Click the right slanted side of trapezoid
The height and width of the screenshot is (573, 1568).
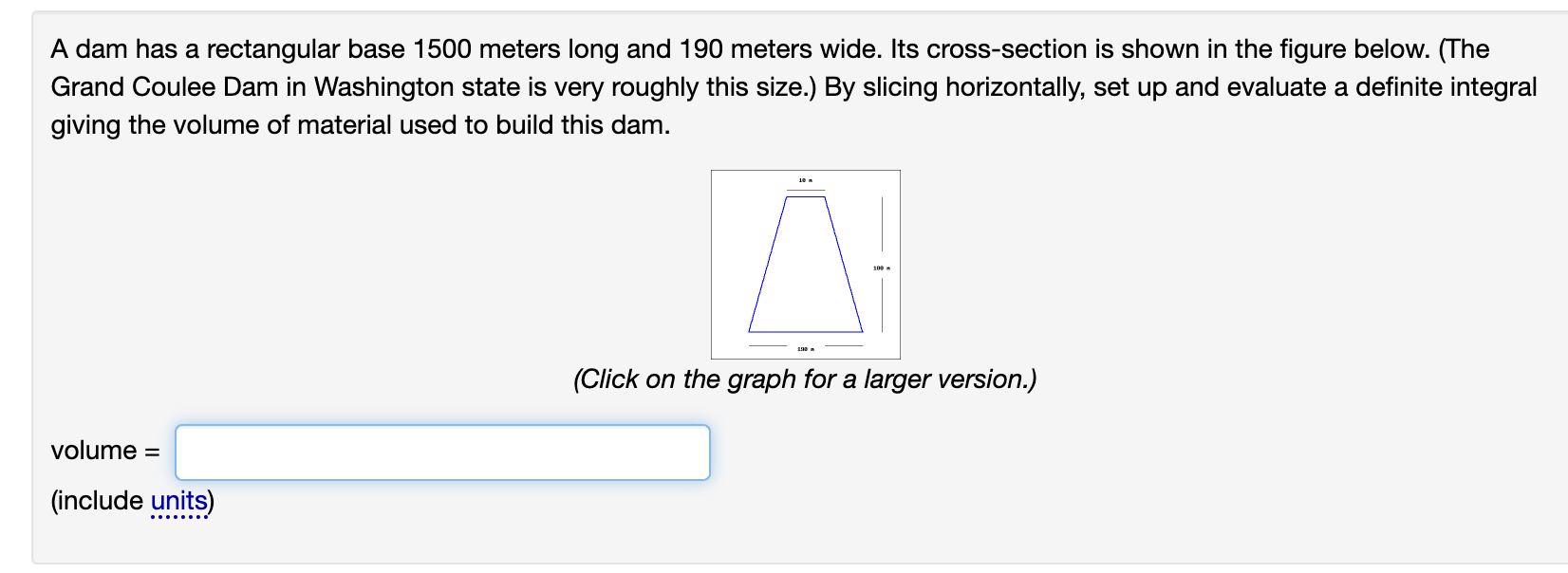(x=844, y=264)
